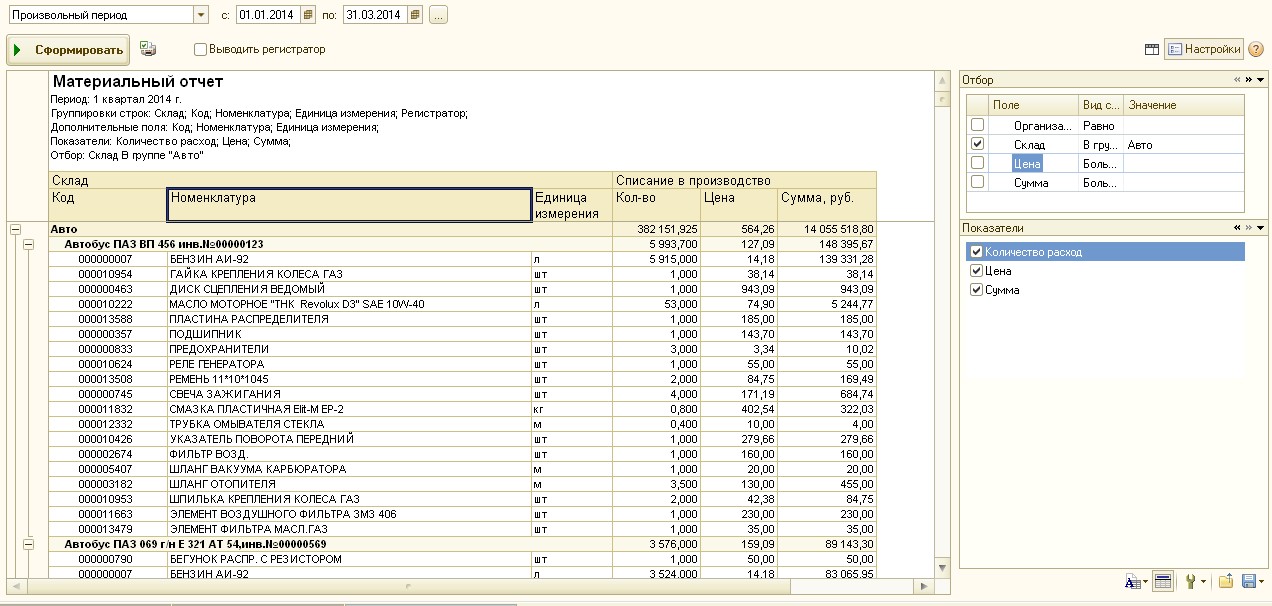Open the calendar picker for the start date
The height and width of the screenshot is (606, 1272).
[x=308, y=15]
